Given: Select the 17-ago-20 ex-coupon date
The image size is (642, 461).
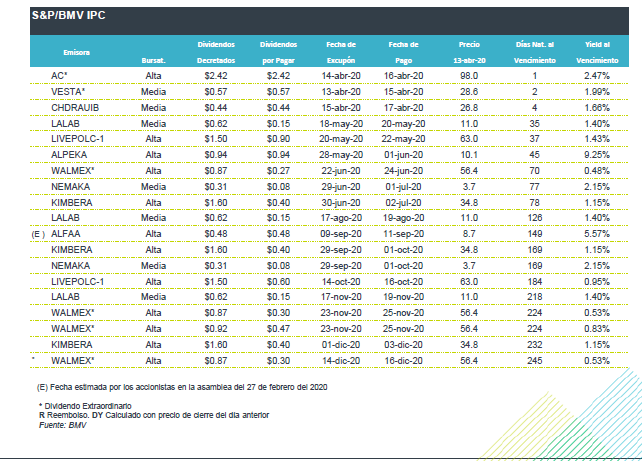Looking at the screenshot, I should [x=341, y=218].
